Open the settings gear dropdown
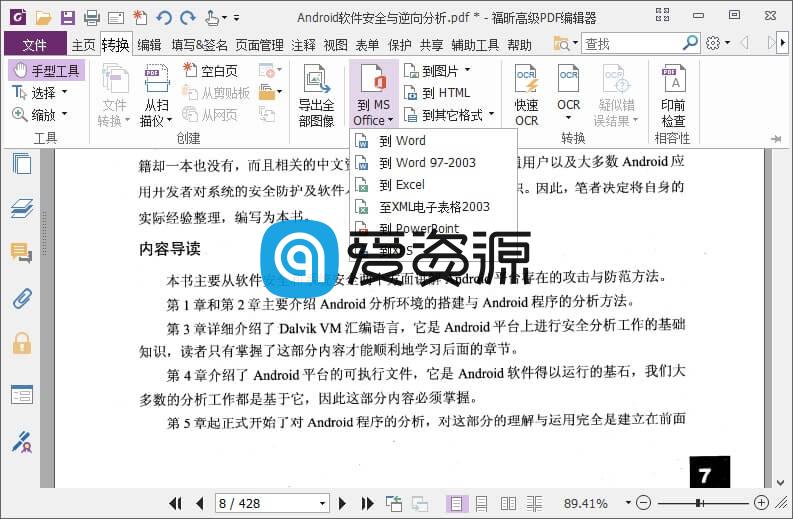 tap(718, 44)
